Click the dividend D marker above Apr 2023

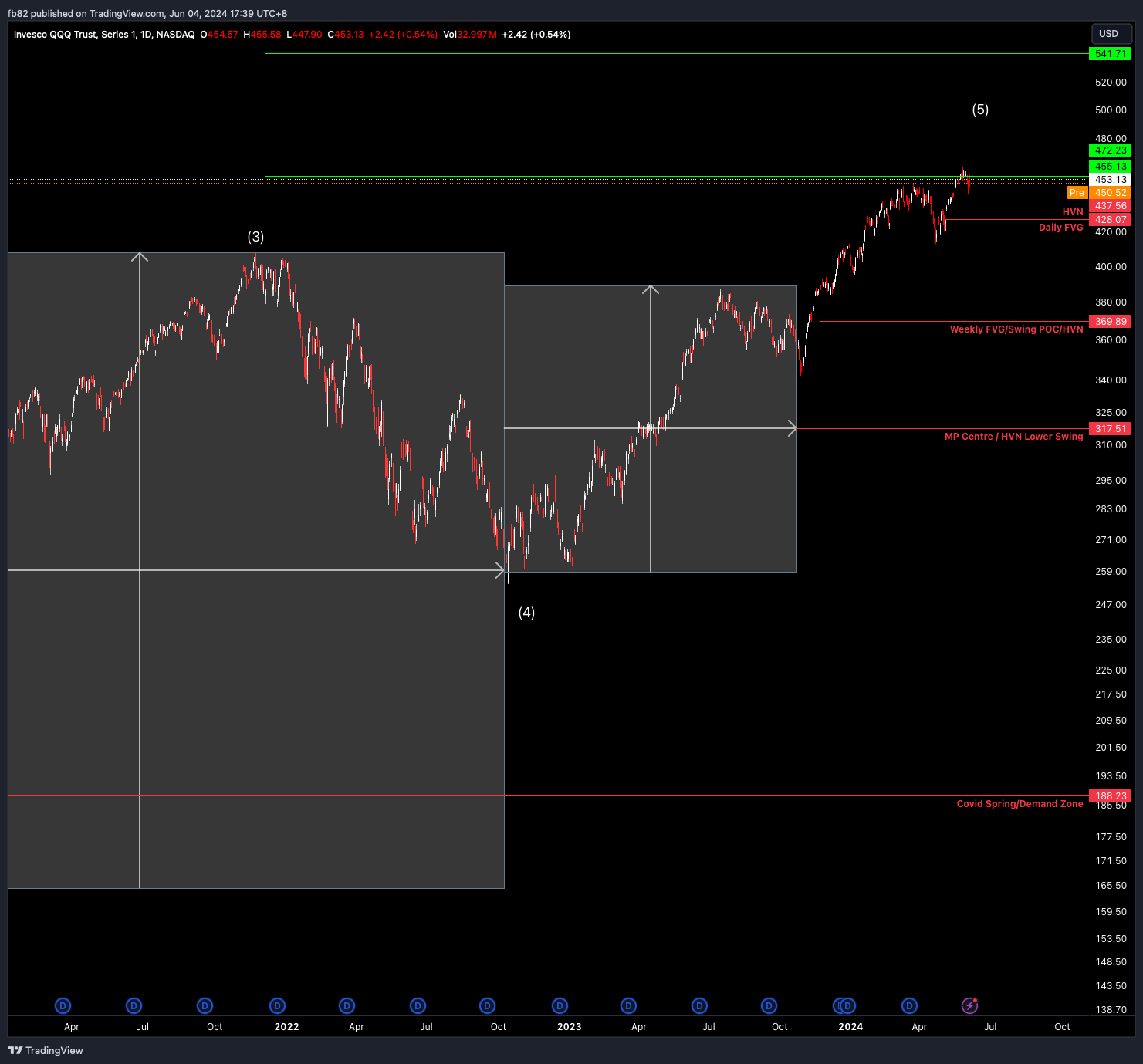(629, 1005)
